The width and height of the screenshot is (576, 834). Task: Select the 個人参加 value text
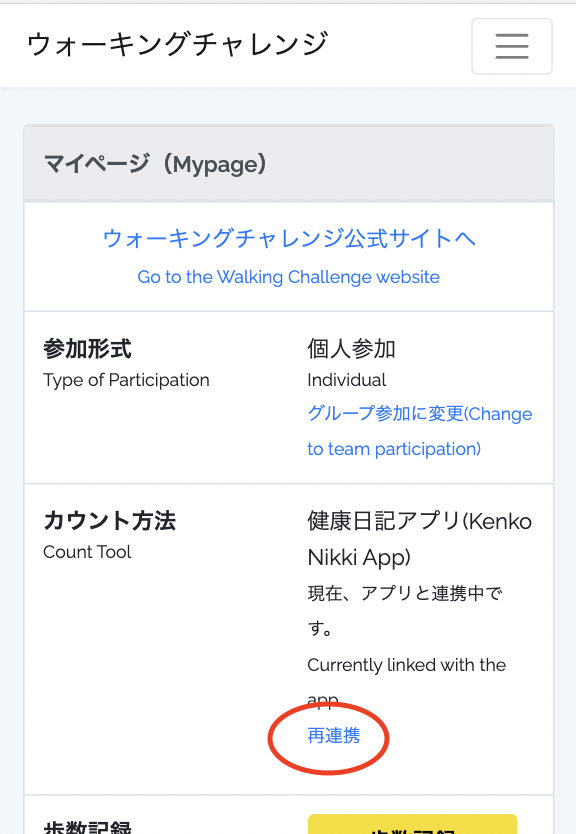click(351, 349)
